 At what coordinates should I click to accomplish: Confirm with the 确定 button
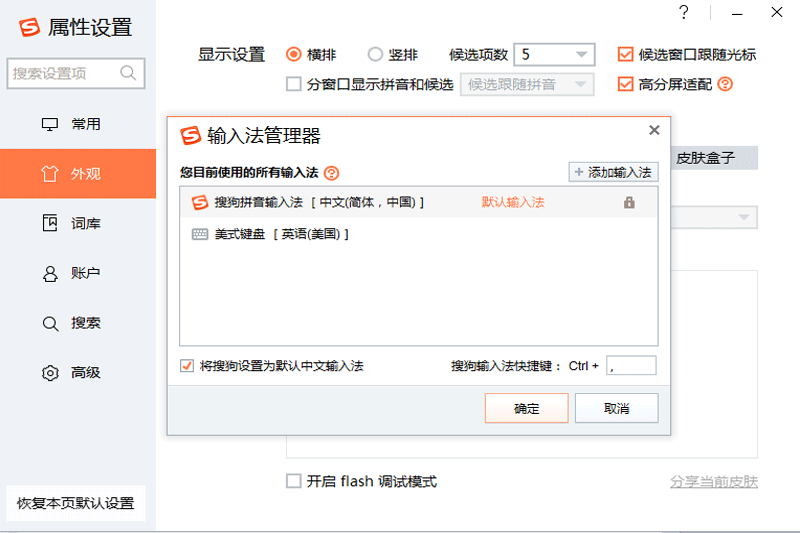pos(527,408)
